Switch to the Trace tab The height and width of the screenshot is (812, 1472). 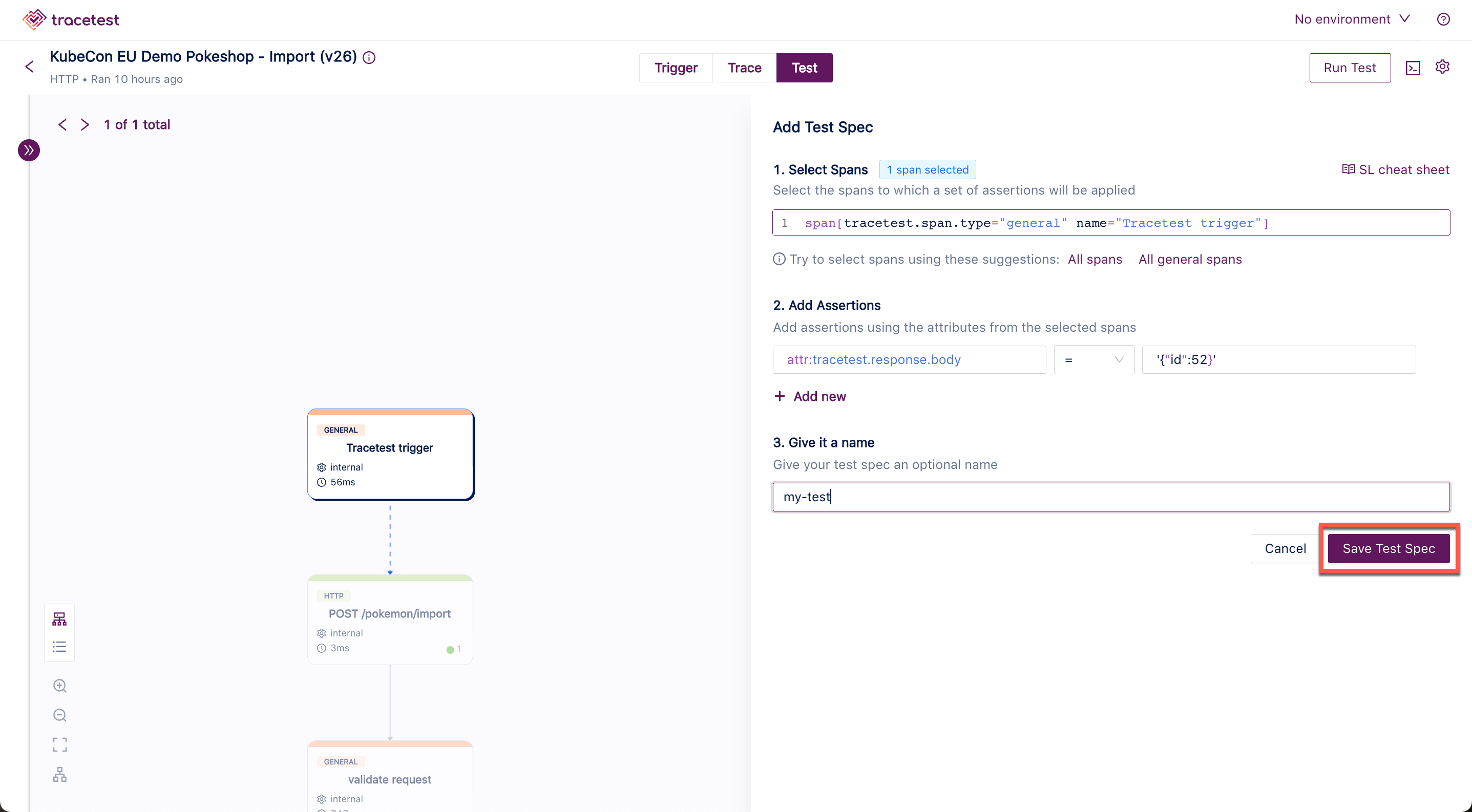[745, 68]
